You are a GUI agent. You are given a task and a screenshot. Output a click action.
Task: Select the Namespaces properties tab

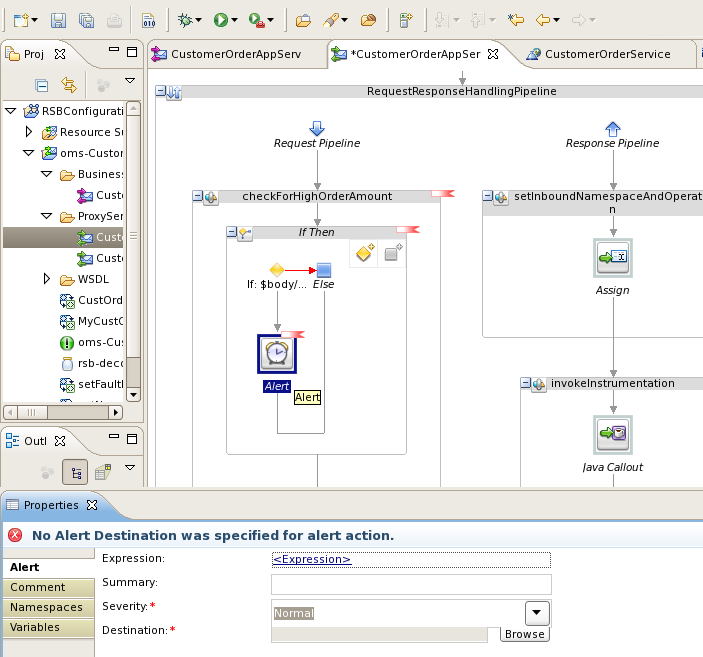[48, 607]
